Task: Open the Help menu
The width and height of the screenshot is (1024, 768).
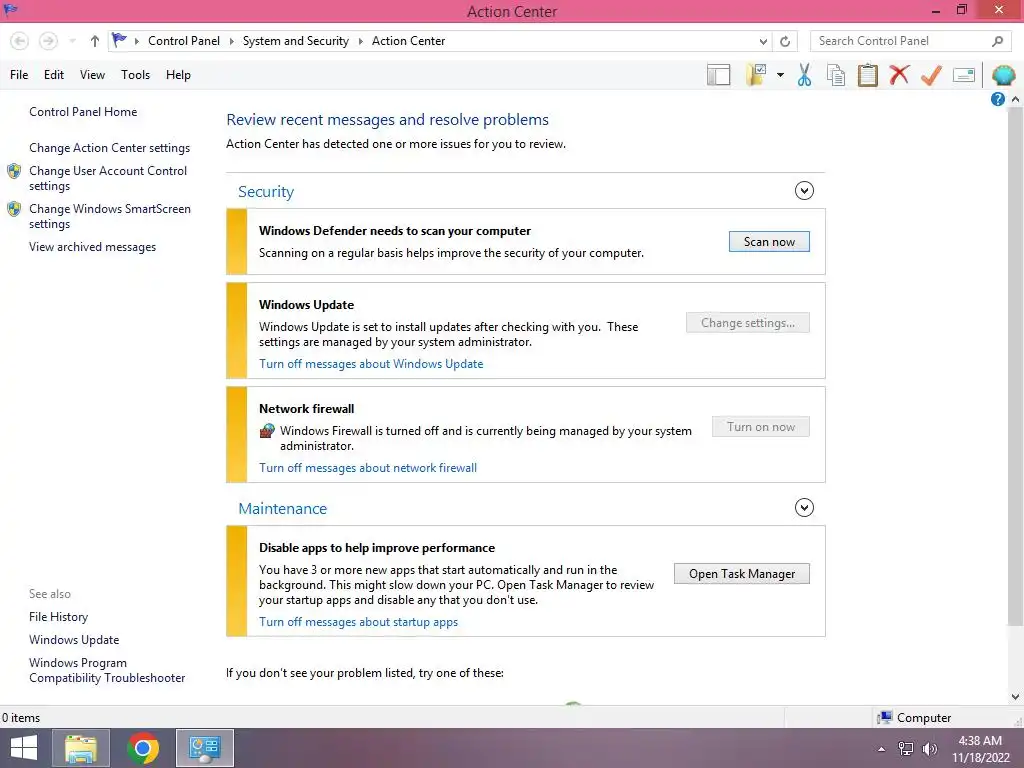Action: coord(178,75)
